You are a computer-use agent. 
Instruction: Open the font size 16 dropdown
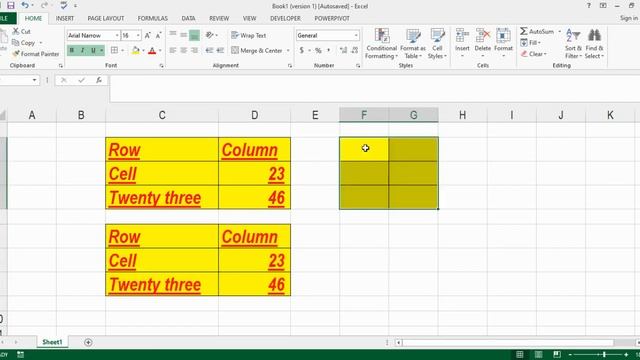(x=138, y=36)
